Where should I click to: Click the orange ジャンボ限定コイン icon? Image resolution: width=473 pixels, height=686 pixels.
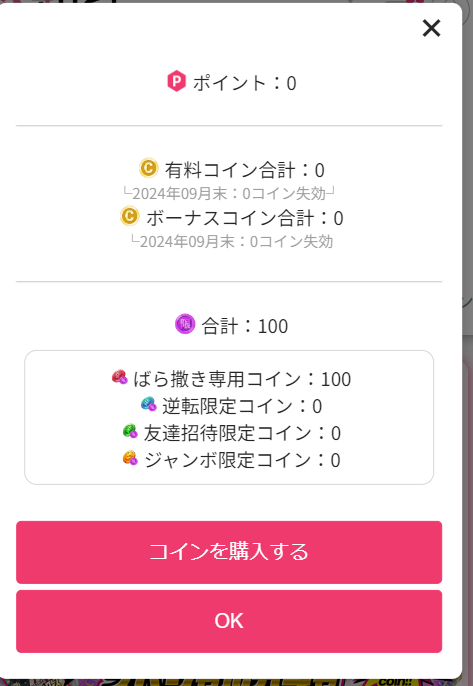point(130,458)
